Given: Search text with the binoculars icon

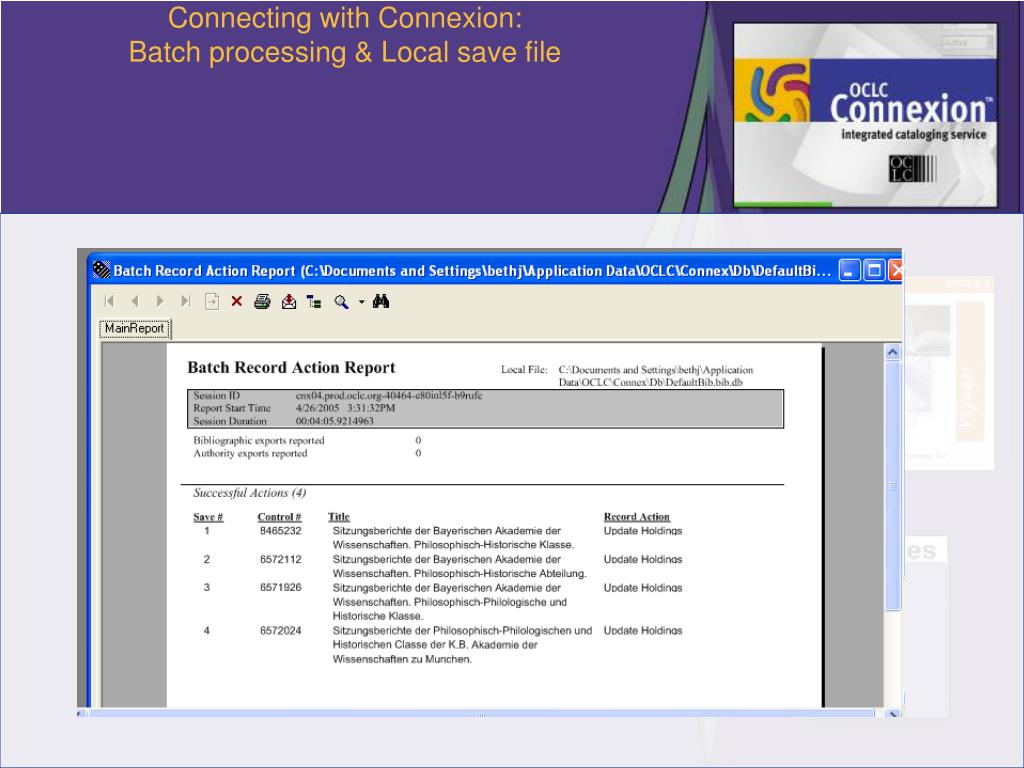Looking at the screenshot, I should (x=381, y=301).
